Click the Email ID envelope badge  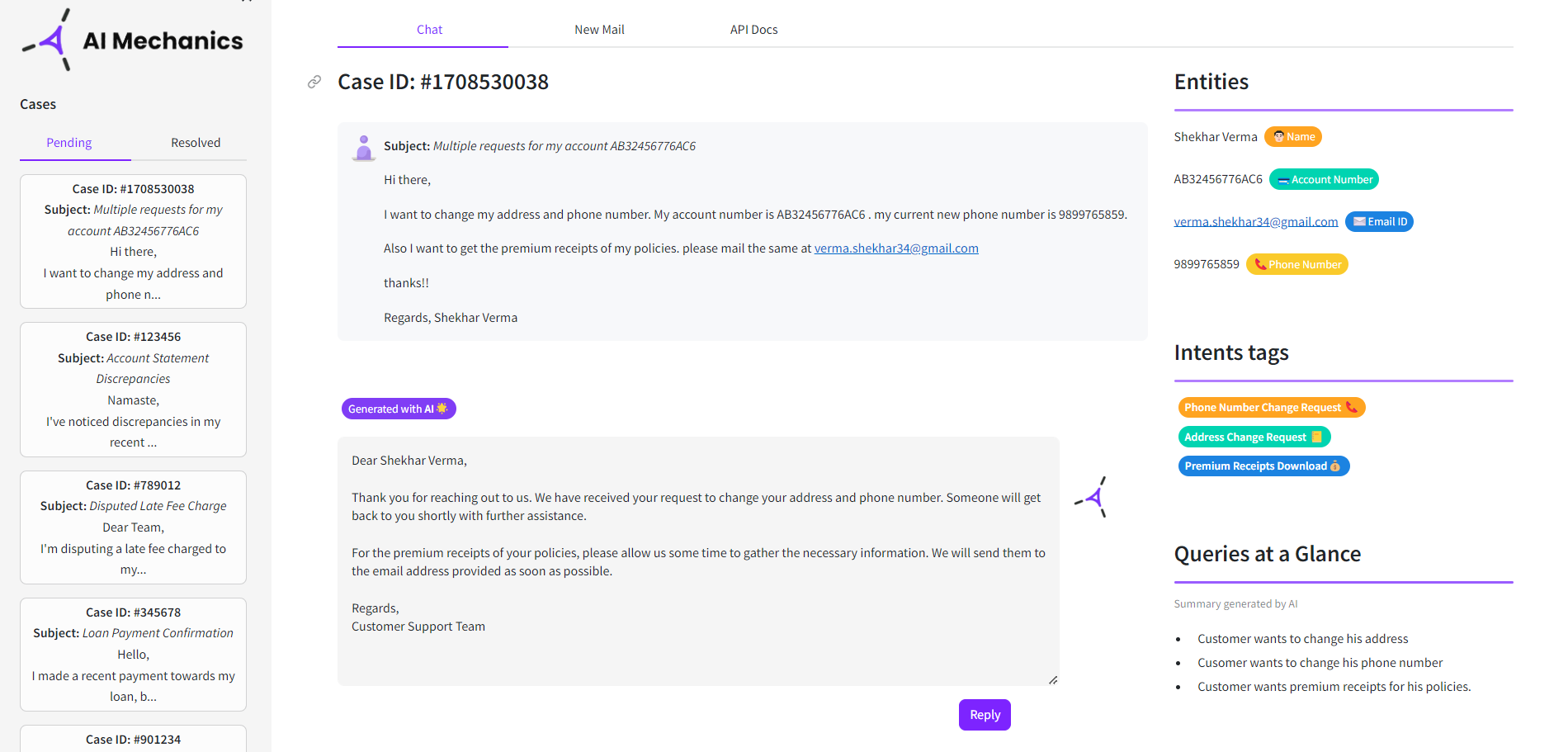pos(1378,221)
